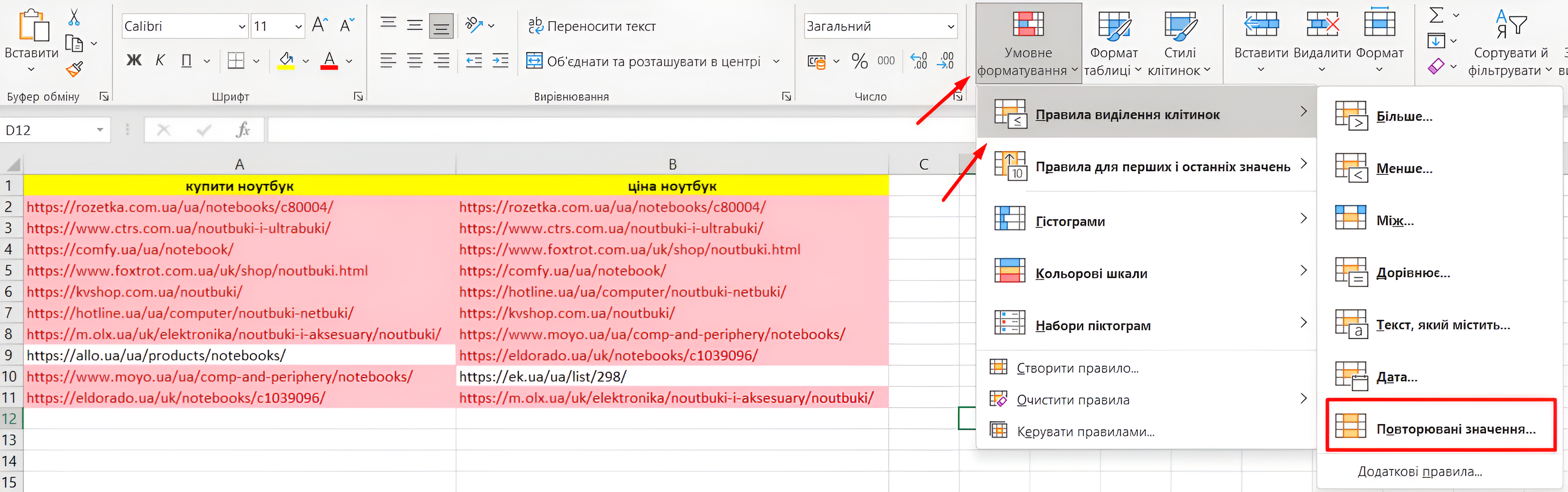Apply thousands separator 000 icon
This screenshot has width=1568, height=492.
886,61
